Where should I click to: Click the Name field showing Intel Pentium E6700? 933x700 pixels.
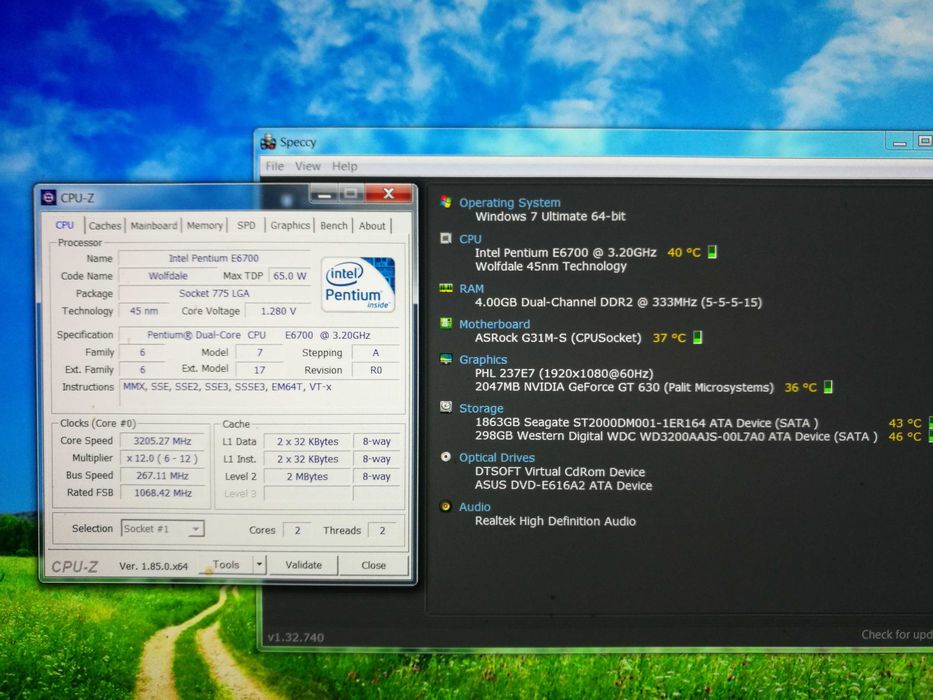(214, 258)
